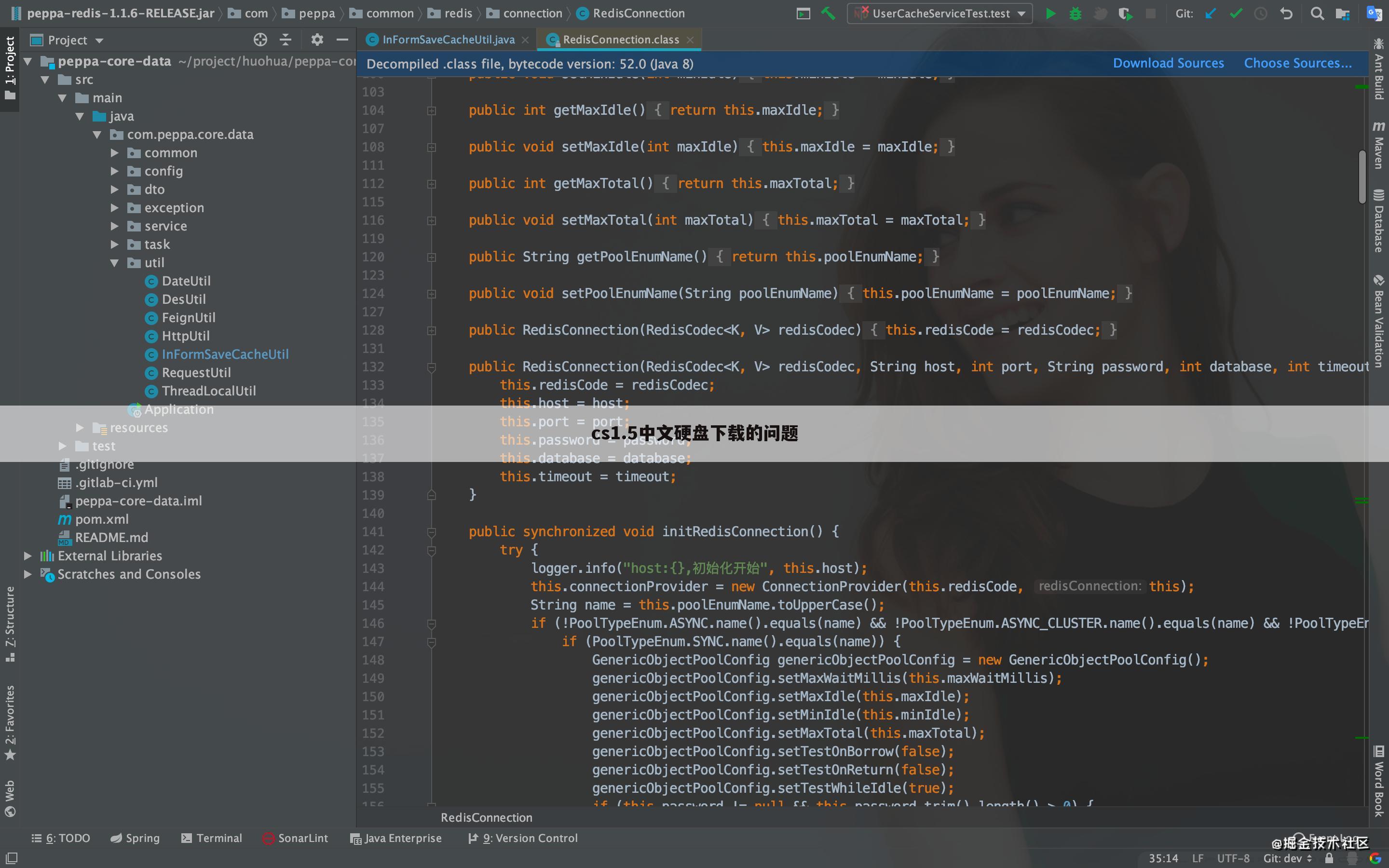The height and width of the screenshot is (868, 1389).
Task: Open Project panel gear settings
Action: click(317, 40)
